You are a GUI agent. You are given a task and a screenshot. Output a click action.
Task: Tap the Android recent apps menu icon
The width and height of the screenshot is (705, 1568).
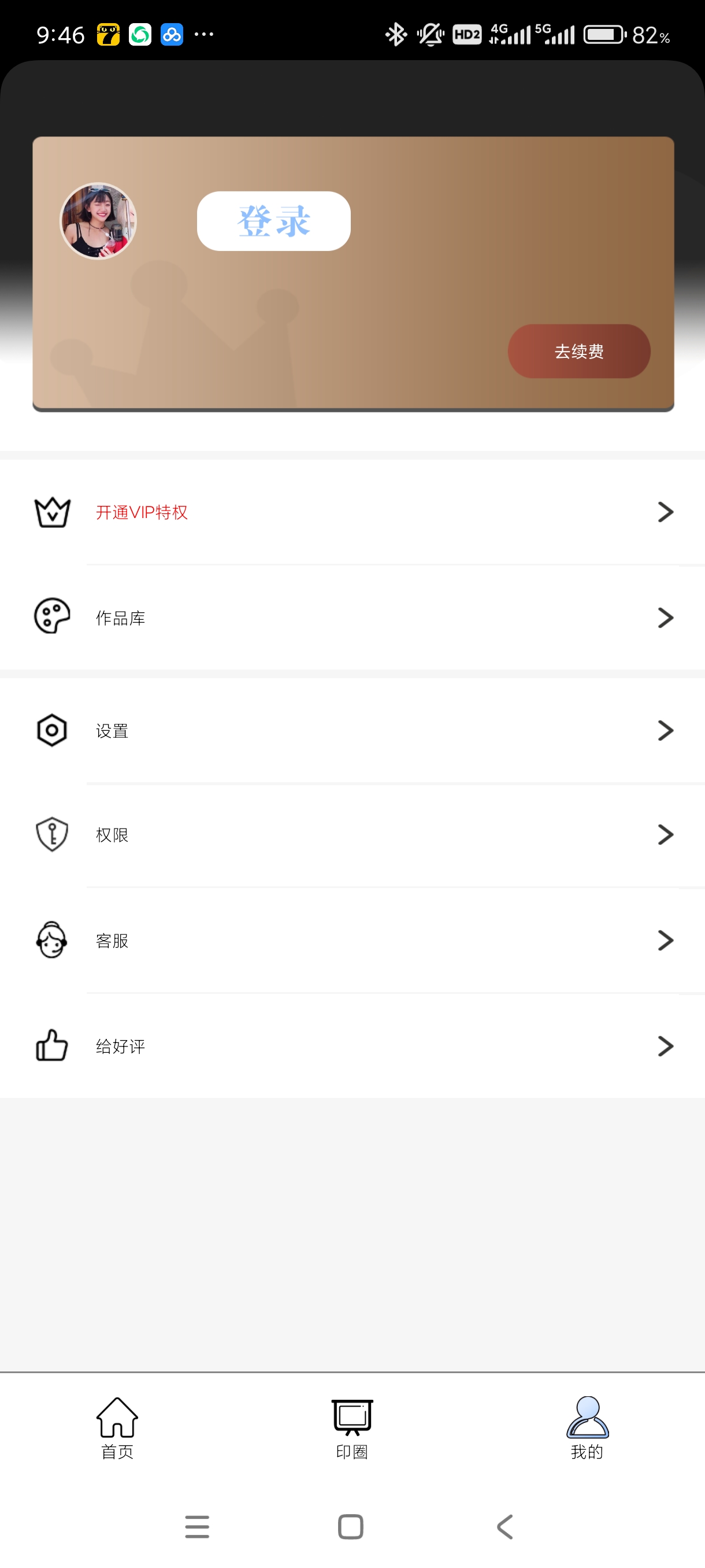tap(197, 1527)
